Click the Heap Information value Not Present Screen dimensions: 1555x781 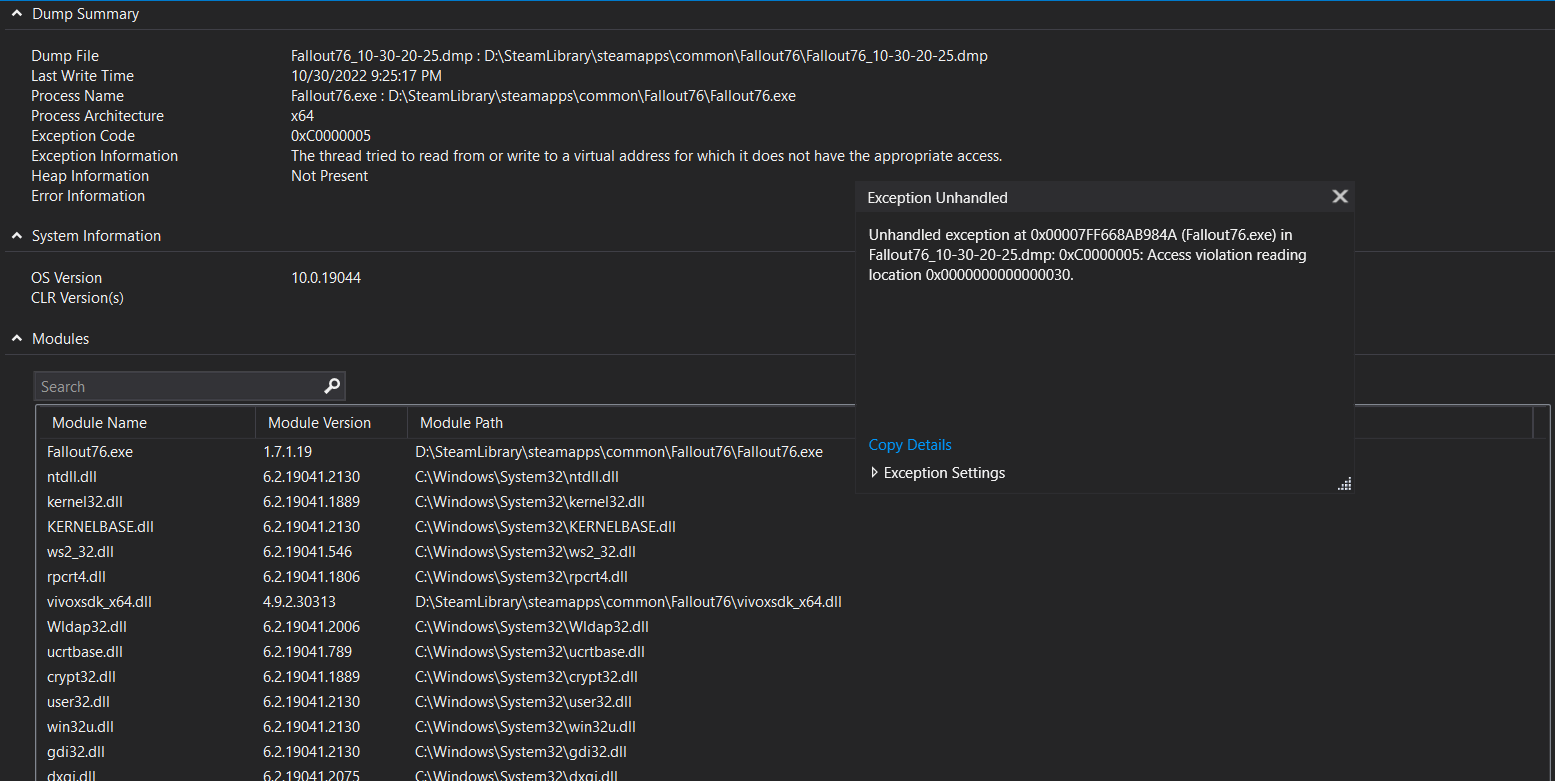[x=329, y=176]
